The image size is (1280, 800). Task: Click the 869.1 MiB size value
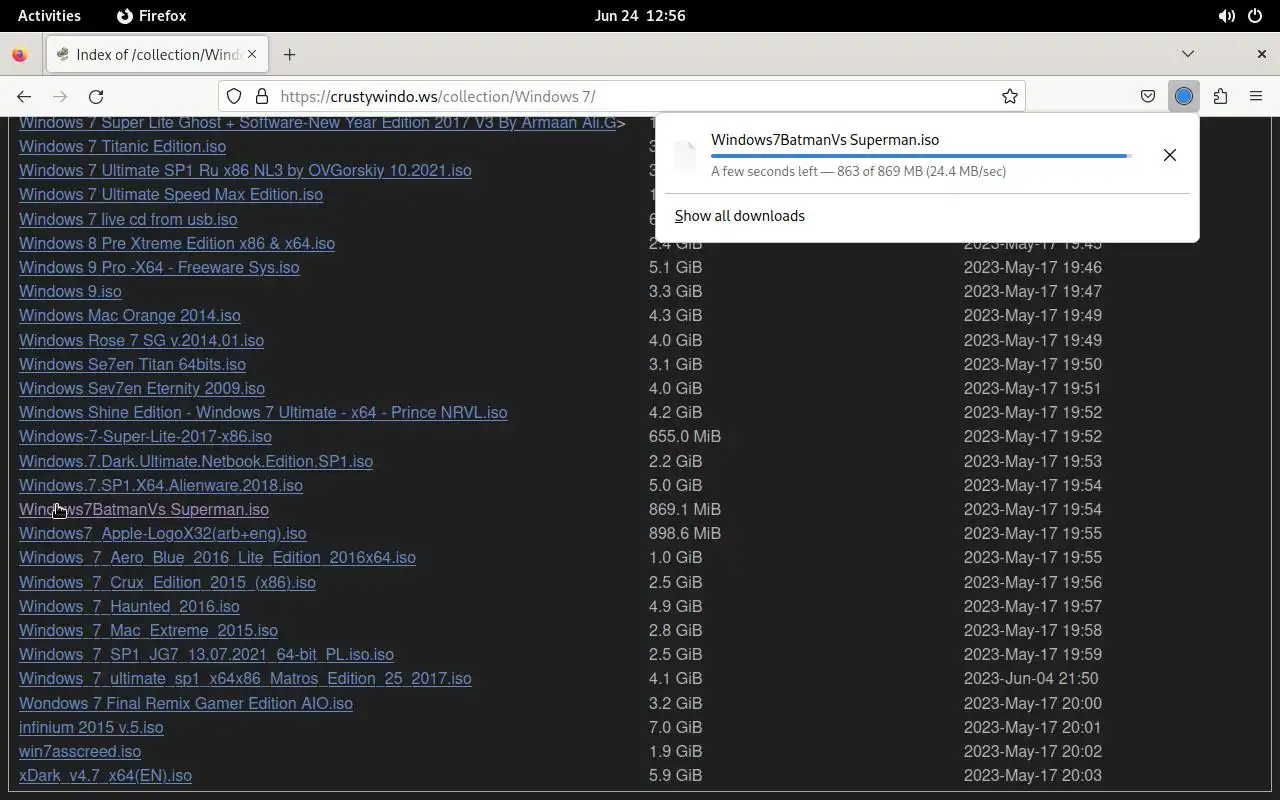685,509
